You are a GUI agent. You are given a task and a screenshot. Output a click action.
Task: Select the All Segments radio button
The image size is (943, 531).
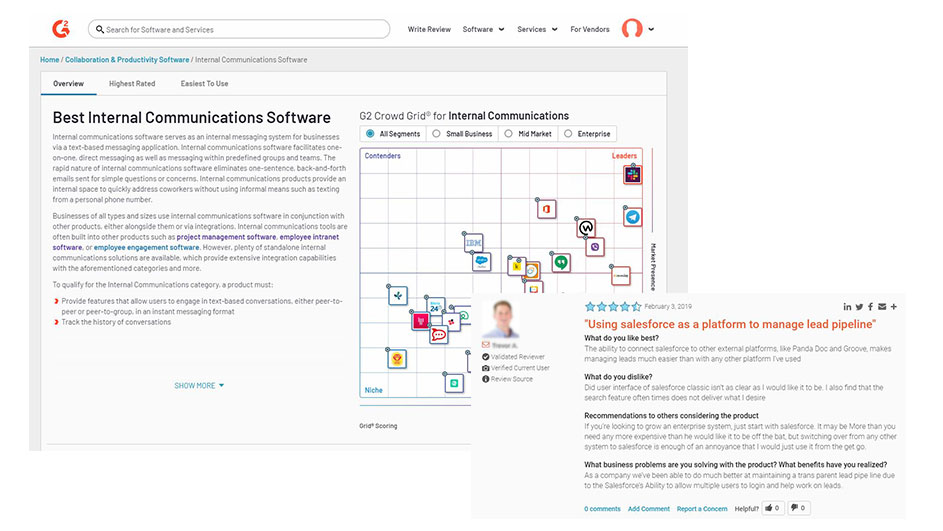[x=370, y=134]
